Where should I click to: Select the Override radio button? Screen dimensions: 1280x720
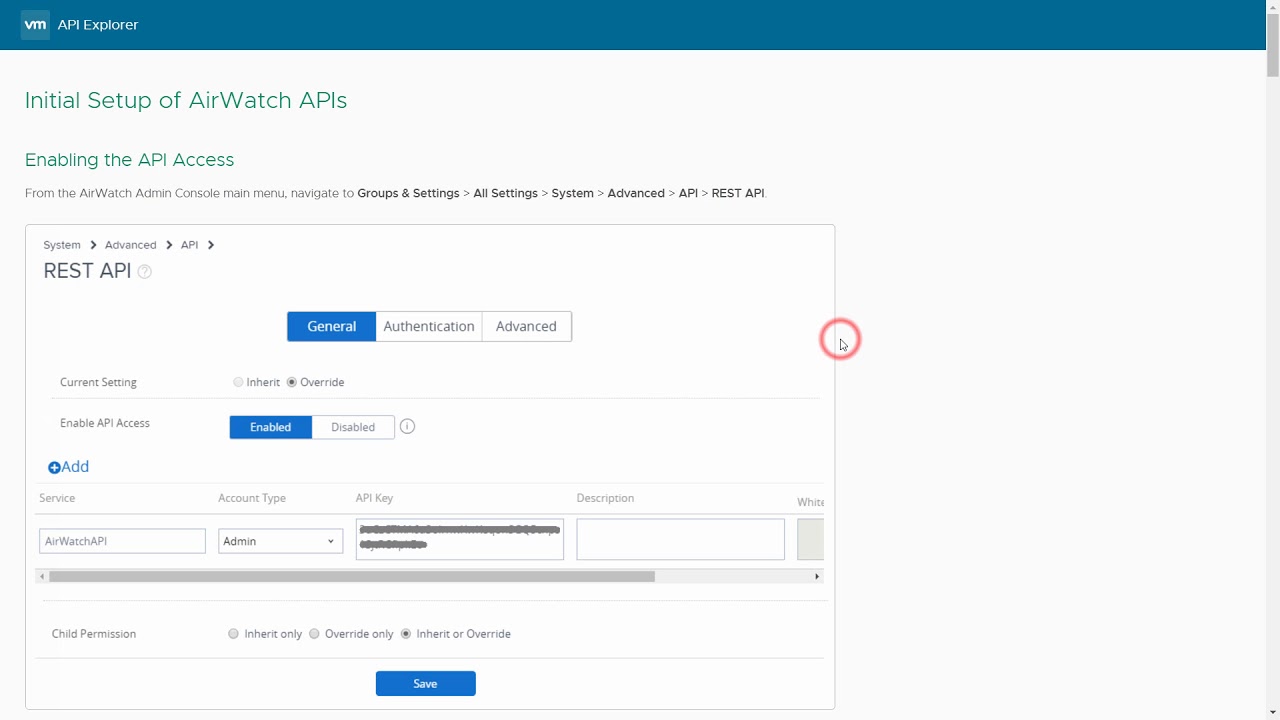click(x=292, y=382)
